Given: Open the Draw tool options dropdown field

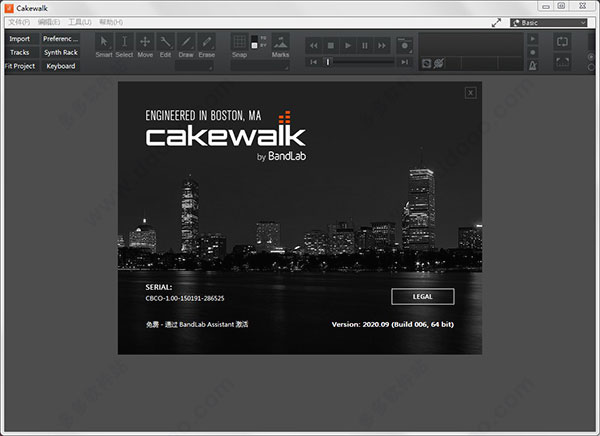Looking at the screenshot, I should coord(194,66).
